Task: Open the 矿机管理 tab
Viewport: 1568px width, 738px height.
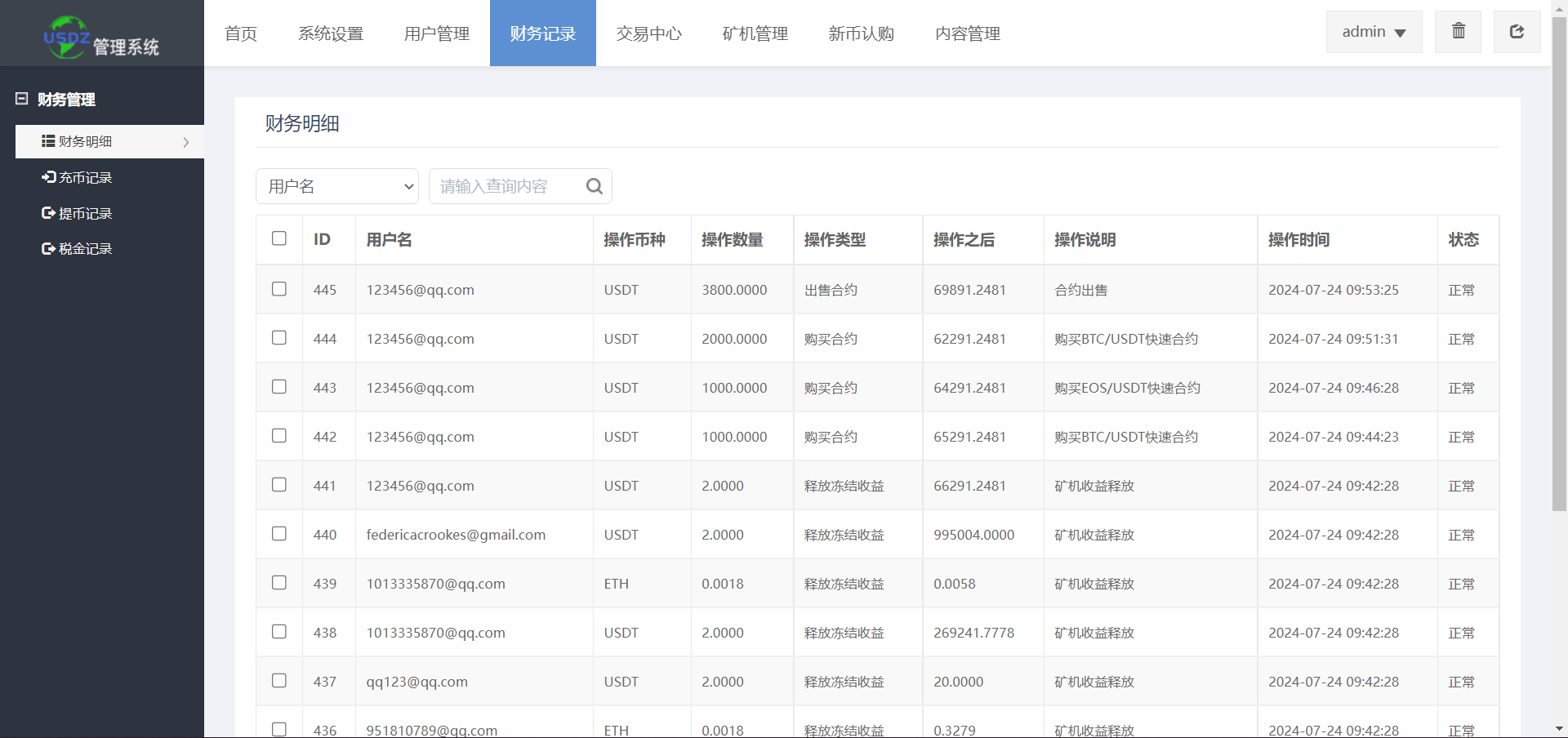Action: coord(755,33)
